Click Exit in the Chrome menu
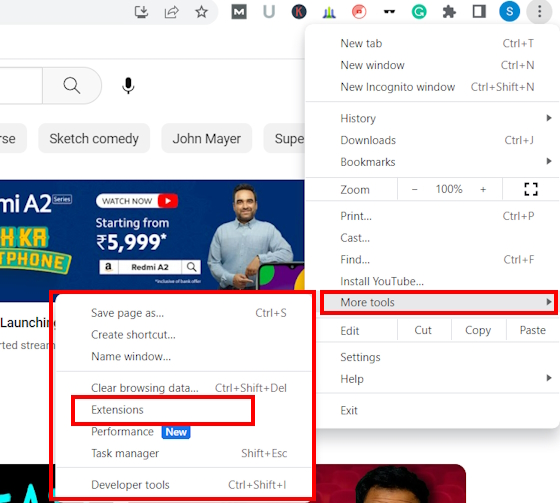 tap(438, 410)
